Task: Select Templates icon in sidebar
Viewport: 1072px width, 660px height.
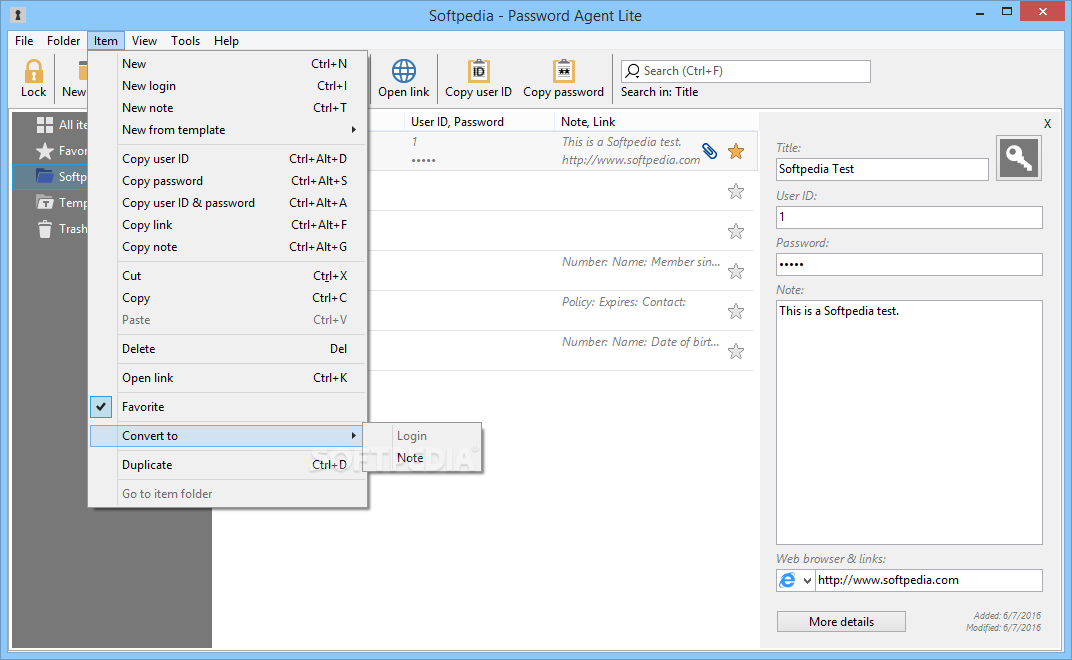Action: click(x=44, y=202)
